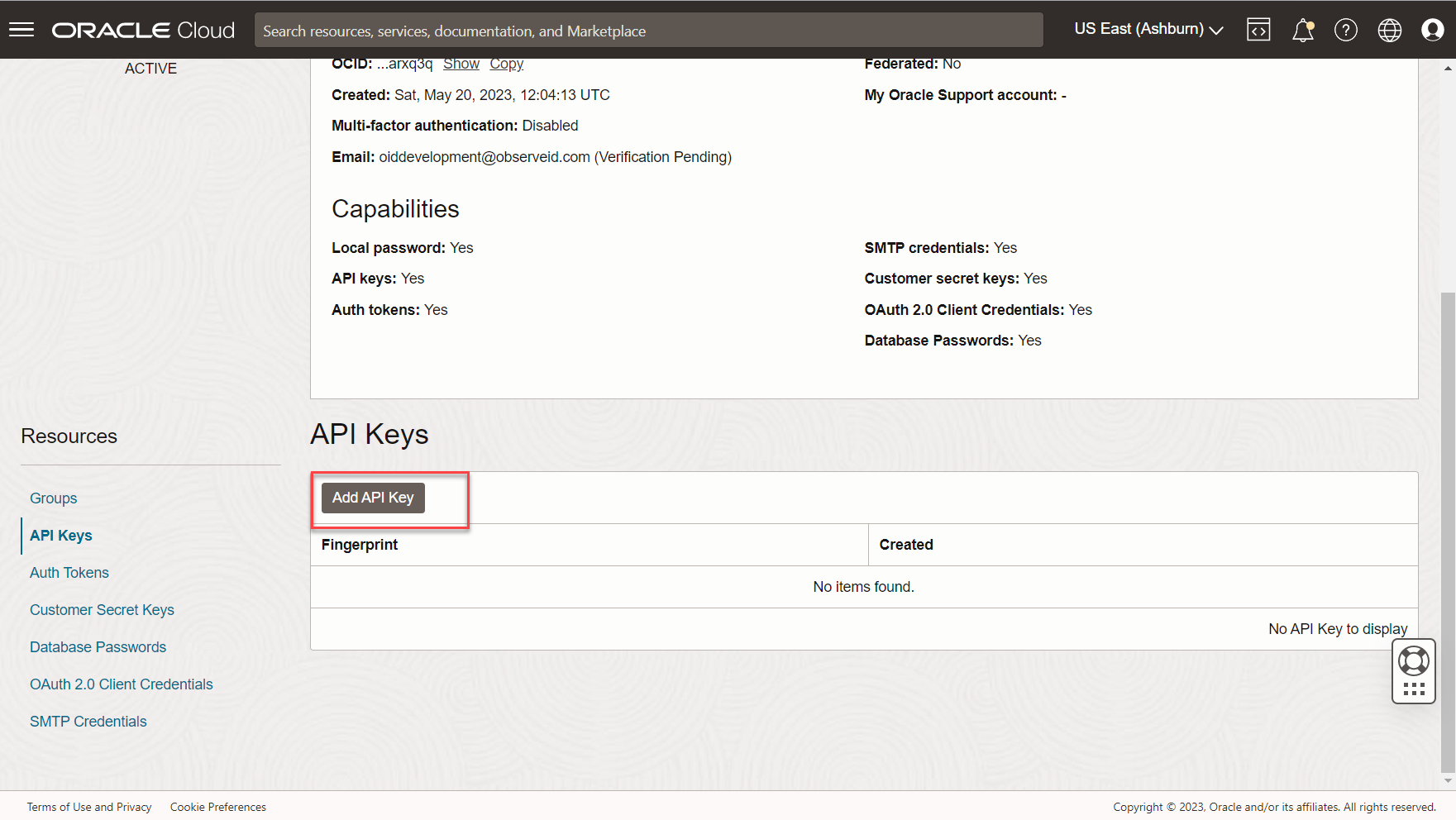Select Groups in Resources list
This screenshot has width=1456, height=820.
54,498
